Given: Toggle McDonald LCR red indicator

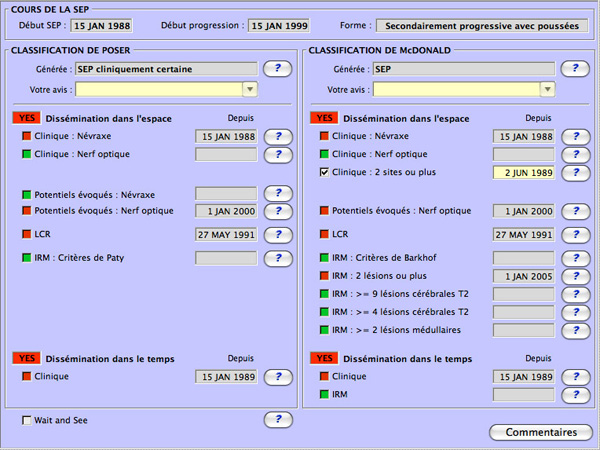Looking at the screenshot, I should (x=324, y=234).
